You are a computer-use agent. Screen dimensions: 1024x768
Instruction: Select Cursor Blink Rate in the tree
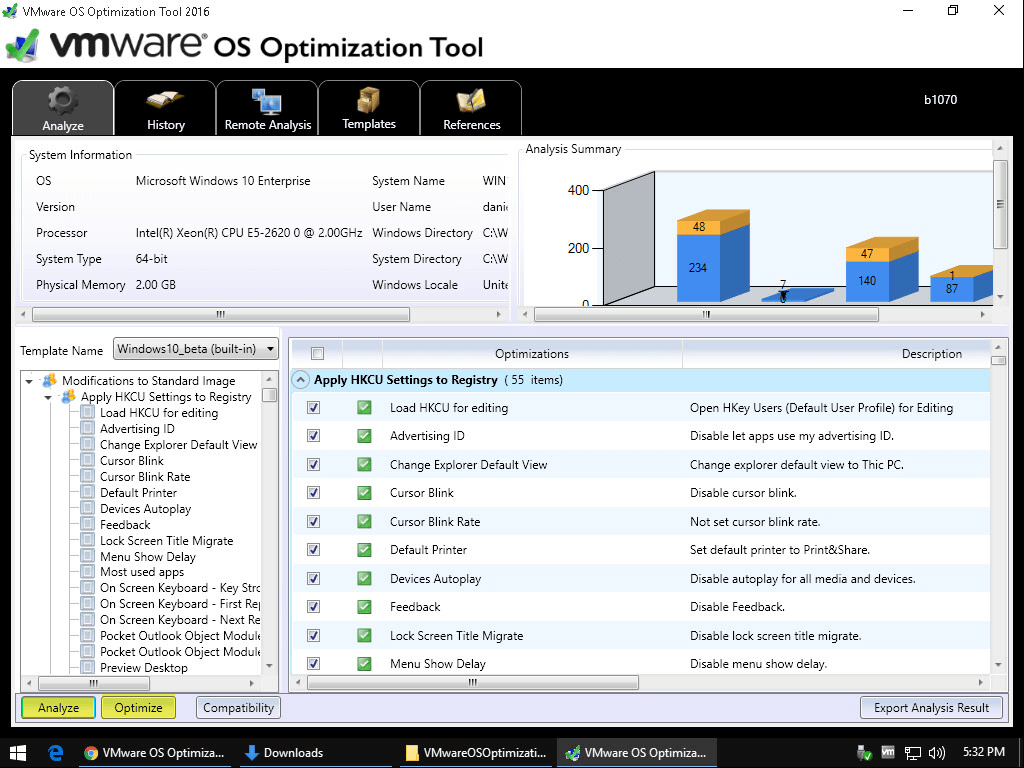click(x=145, y=477)
